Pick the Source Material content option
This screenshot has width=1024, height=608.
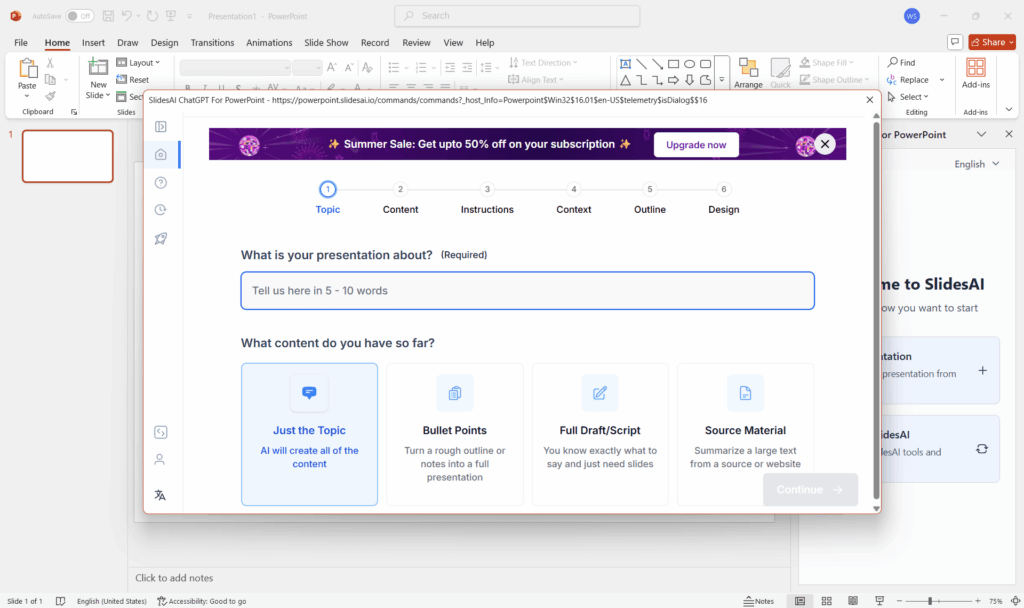pyautogui.click(x=745, y=434)
